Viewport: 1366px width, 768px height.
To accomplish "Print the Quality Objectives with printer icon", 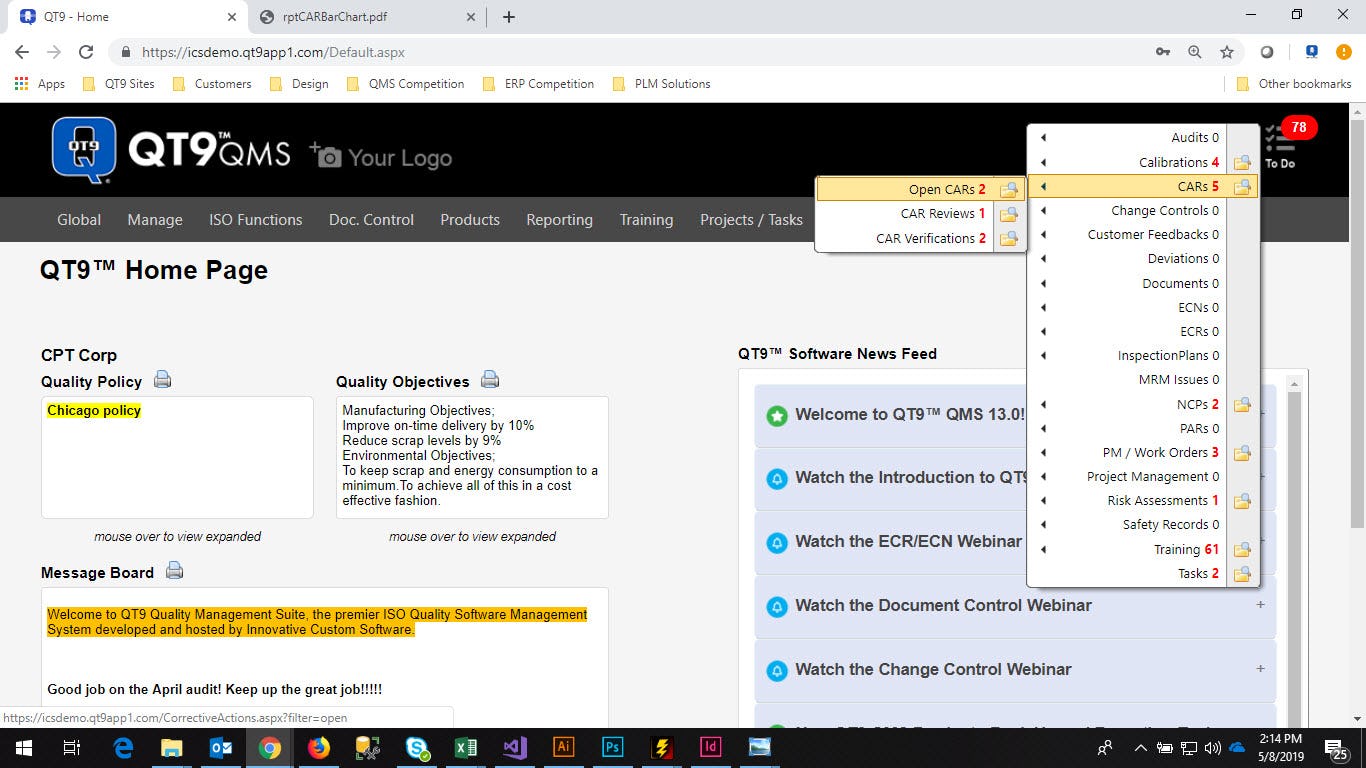I will pos(489,380).
